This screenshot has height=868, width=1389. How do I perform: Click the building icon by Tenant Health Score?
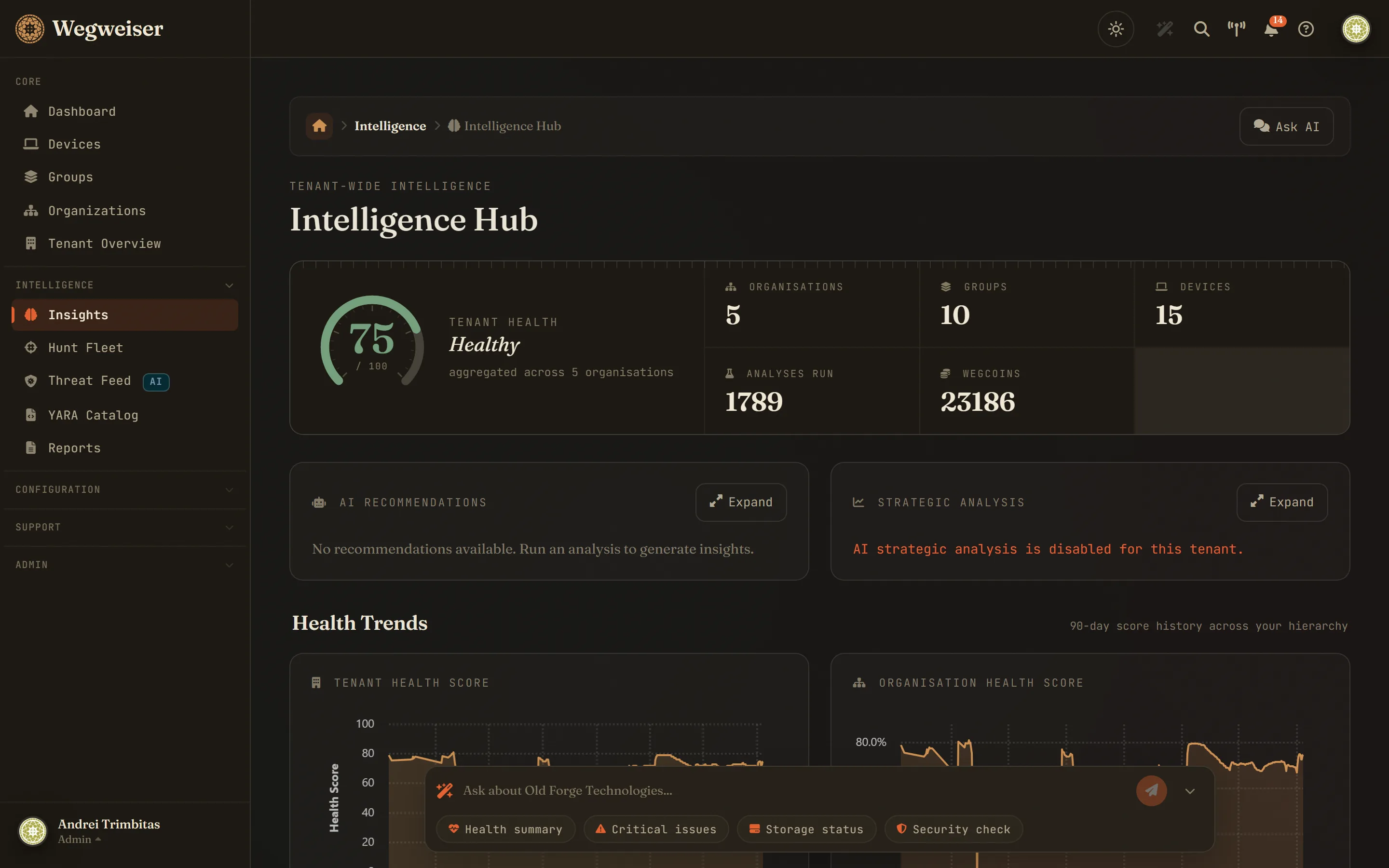pos(316,682)
